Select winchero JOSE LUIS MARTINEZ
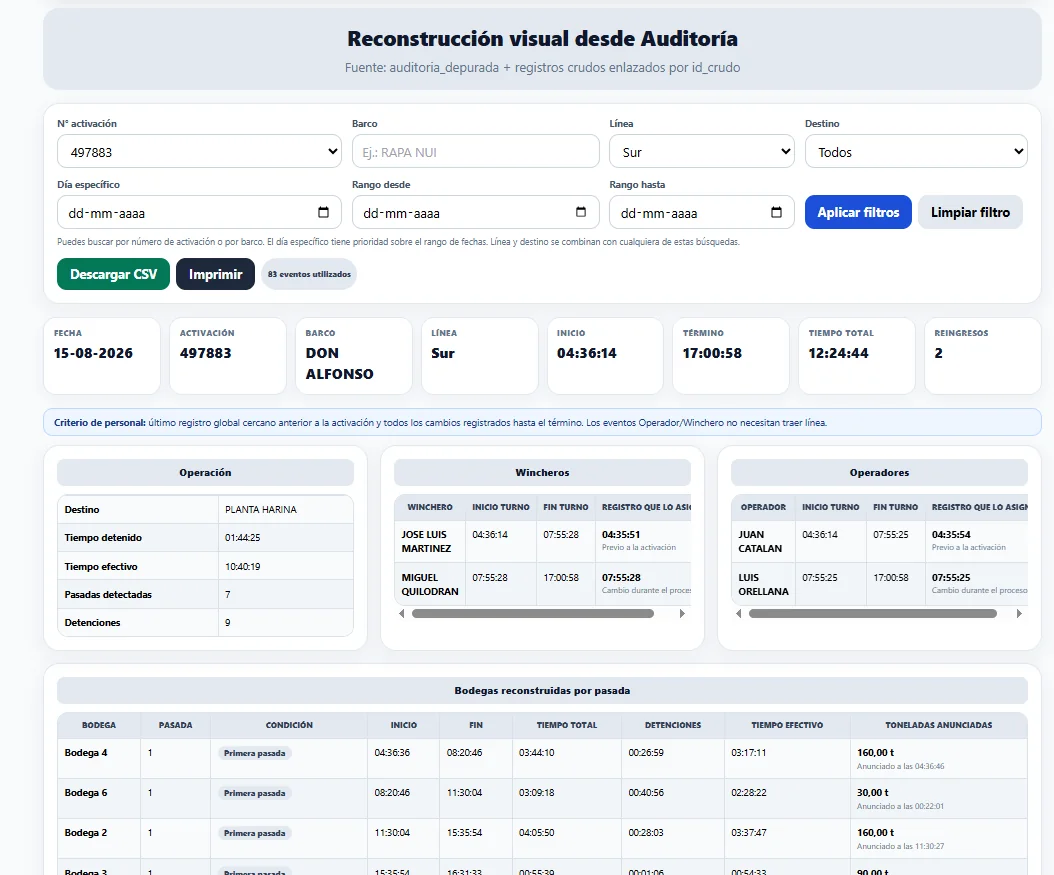 point(426,542)
